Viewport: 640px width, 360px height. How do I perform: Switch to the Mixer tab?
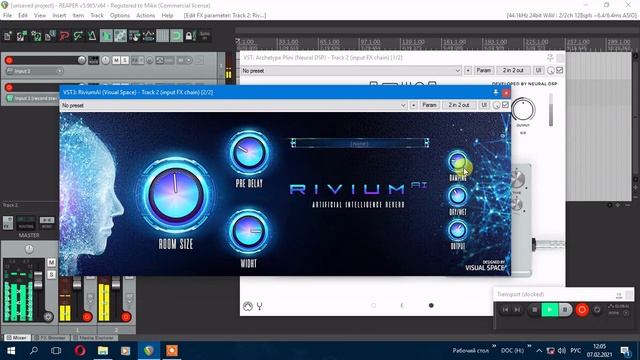(17, 338)
